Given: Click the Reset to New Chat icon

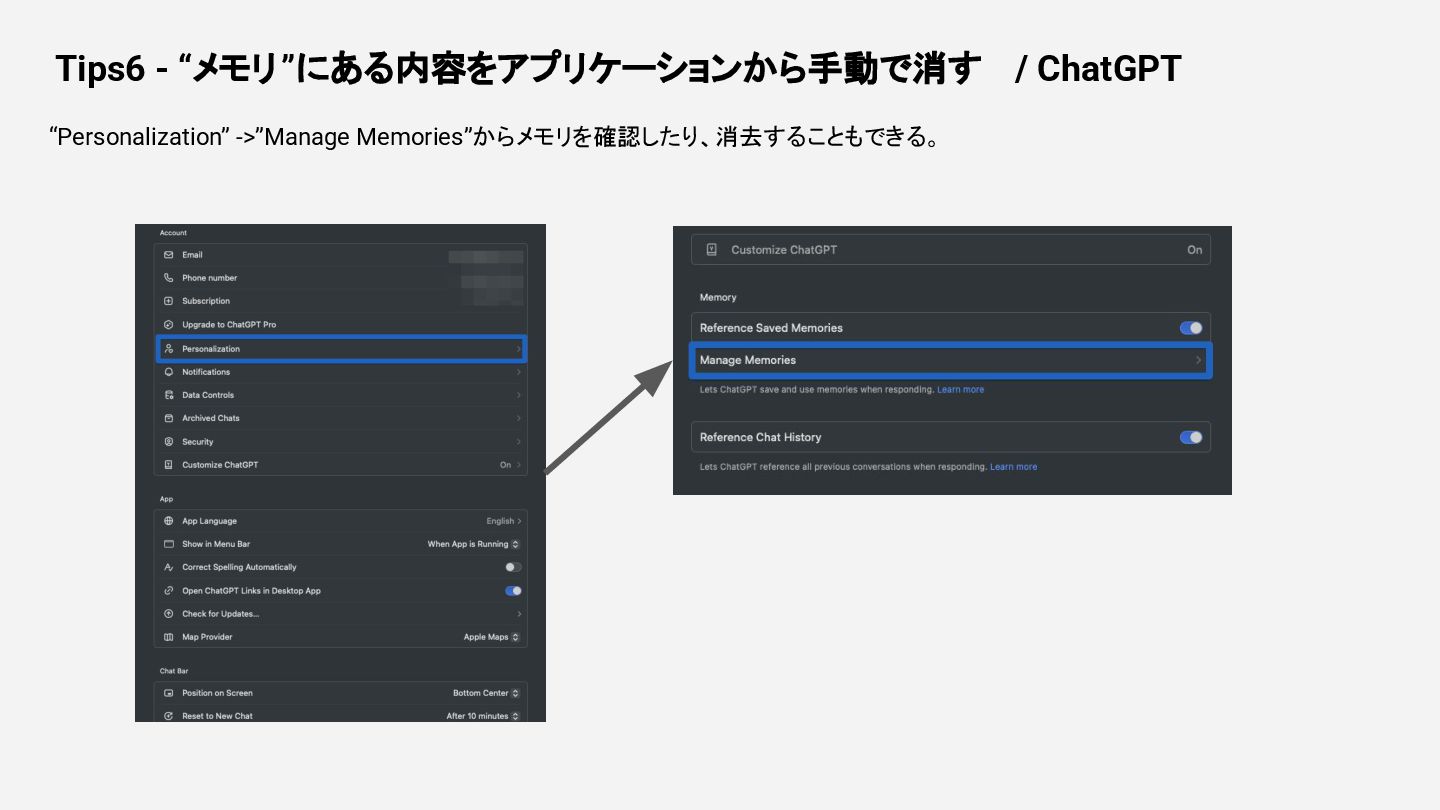Looking at the screenshot, I should coord(169,716).
